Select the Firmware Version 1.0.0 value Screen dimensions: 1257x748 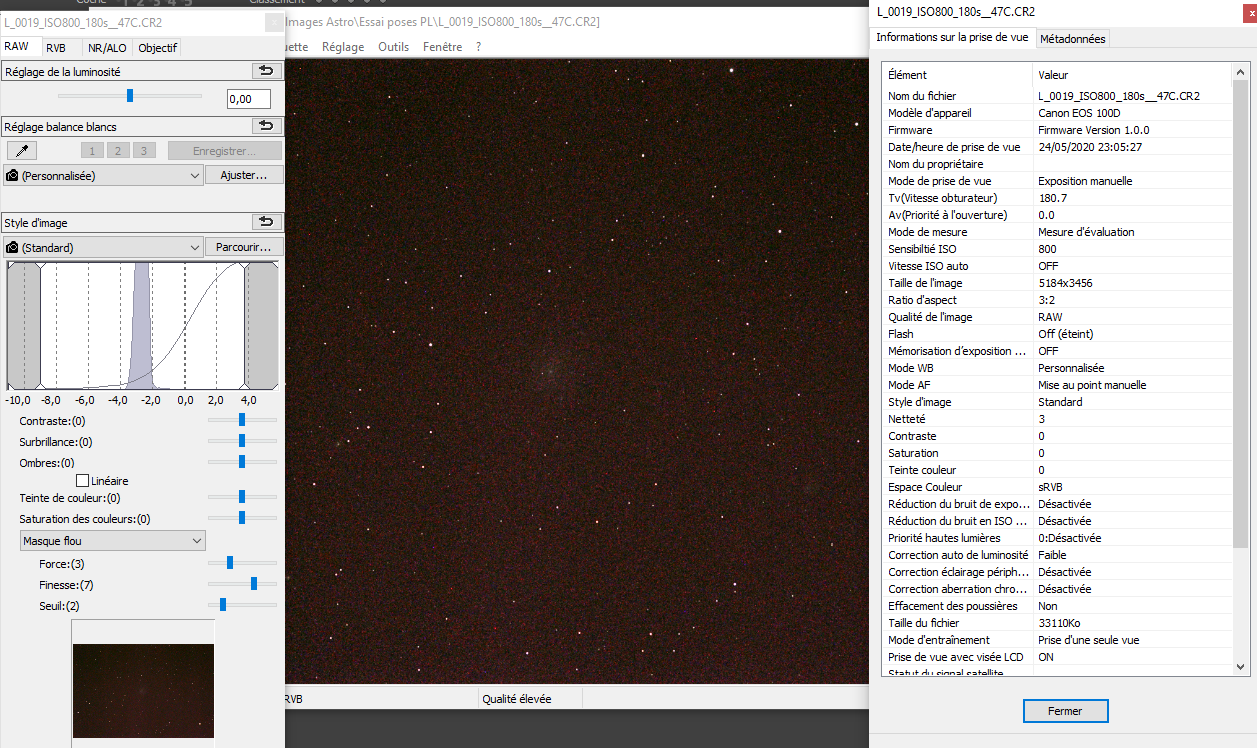point(1093,130)
